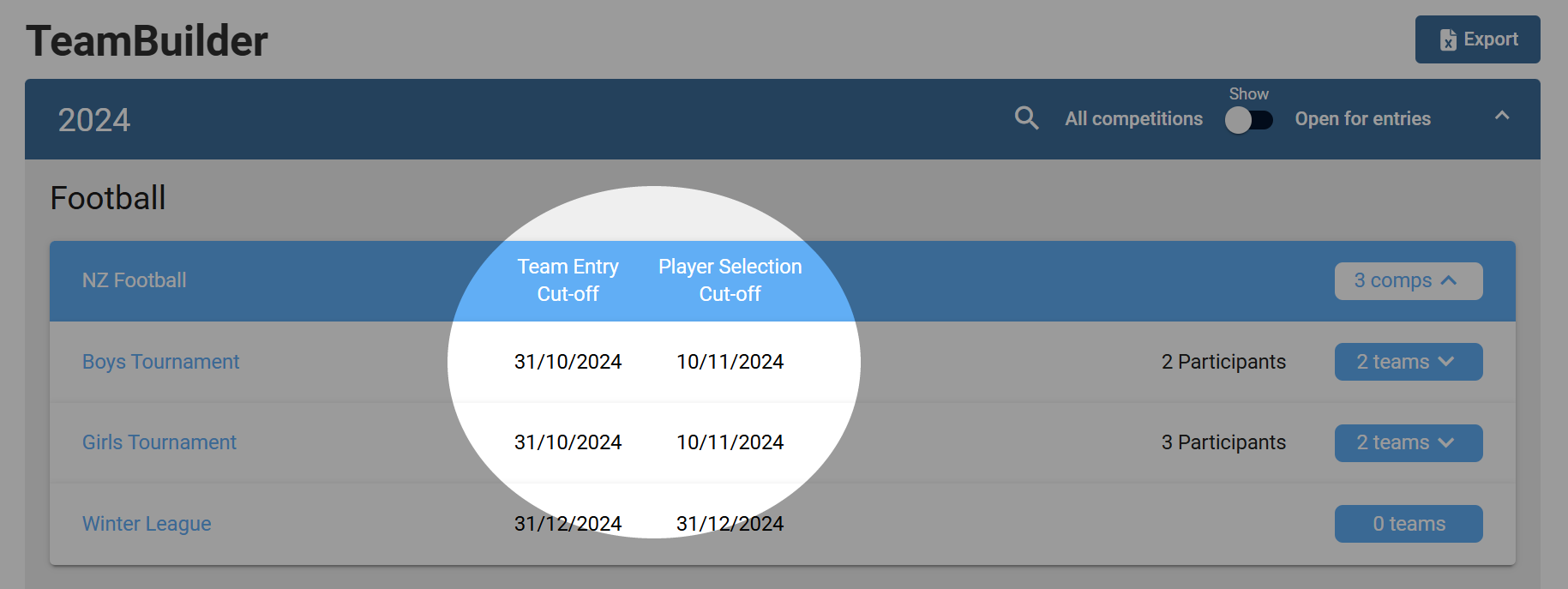Expand Girls Tournament 2 teams dropdown
Viewport: 1568px width, 589px height.
pyautogui.click(x=1408, y=442)
